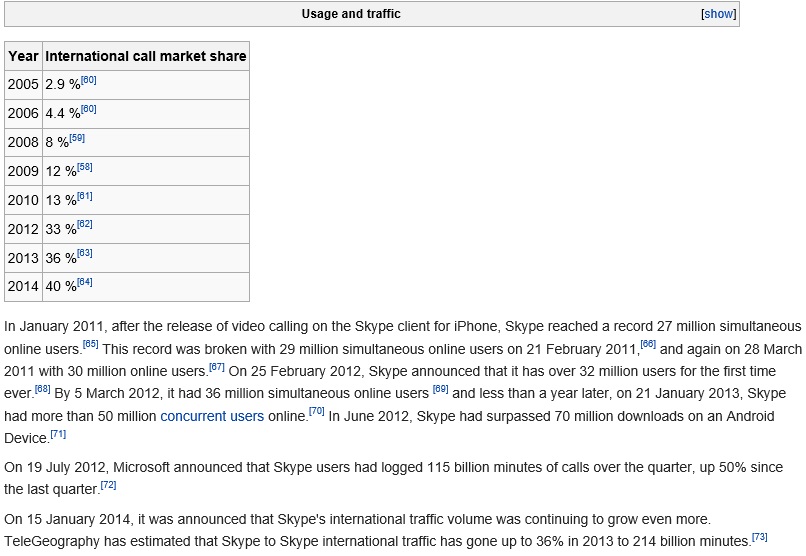
Task: Open reference 64 next to 40 %
Action: coord(85,282)
